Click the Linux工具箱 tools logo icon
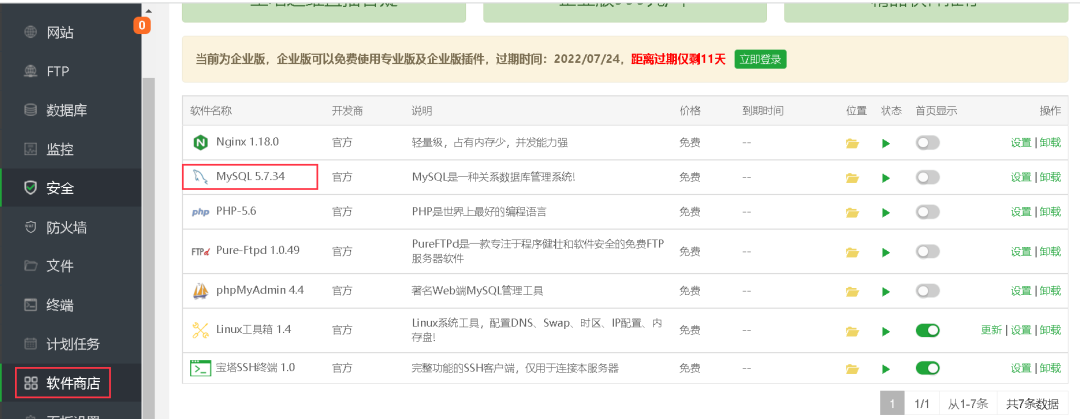The height and width of the screenshot is (419, 1080). coord(200,330)
